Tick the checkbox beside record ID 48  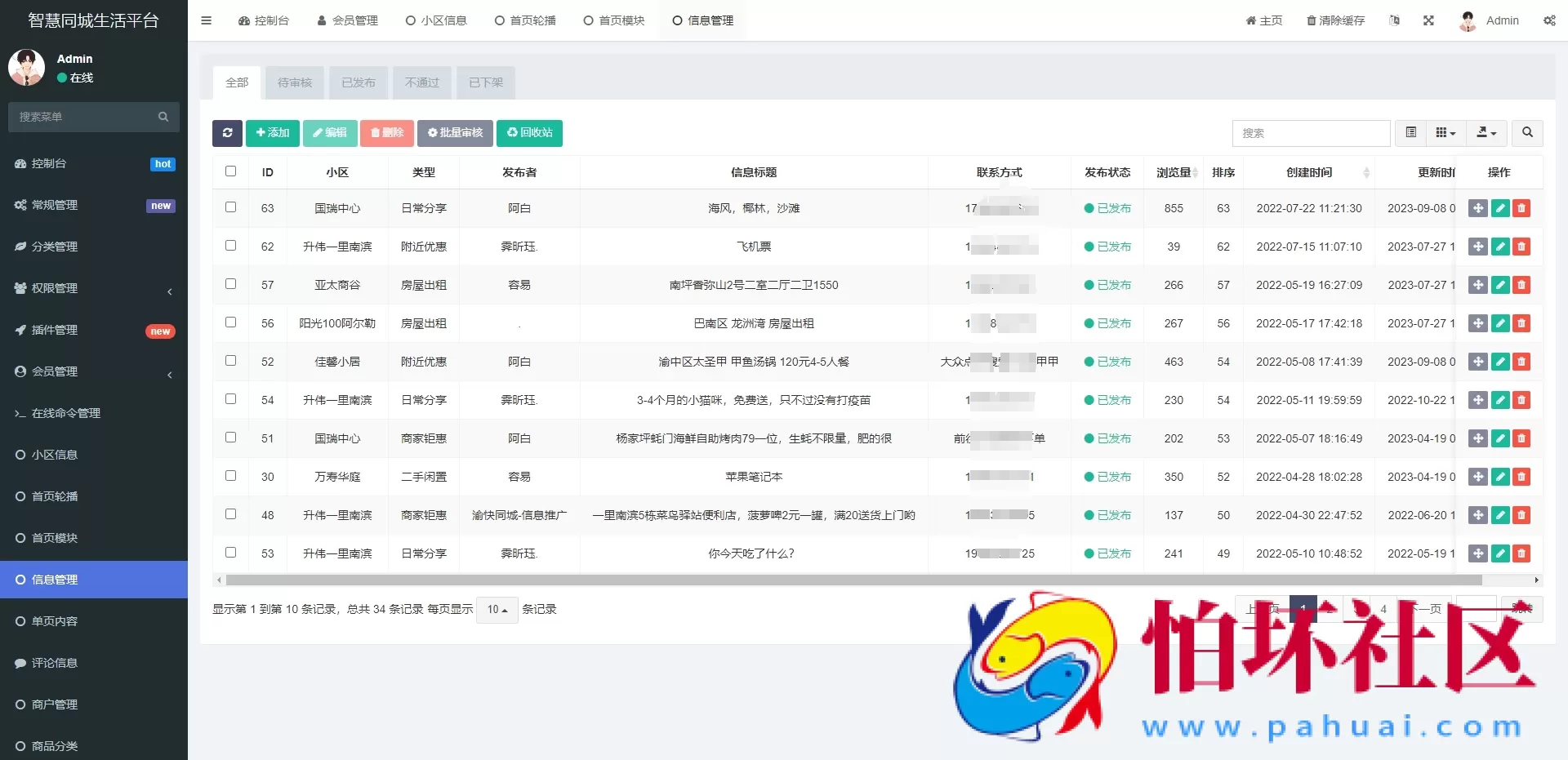pos(230,513)
